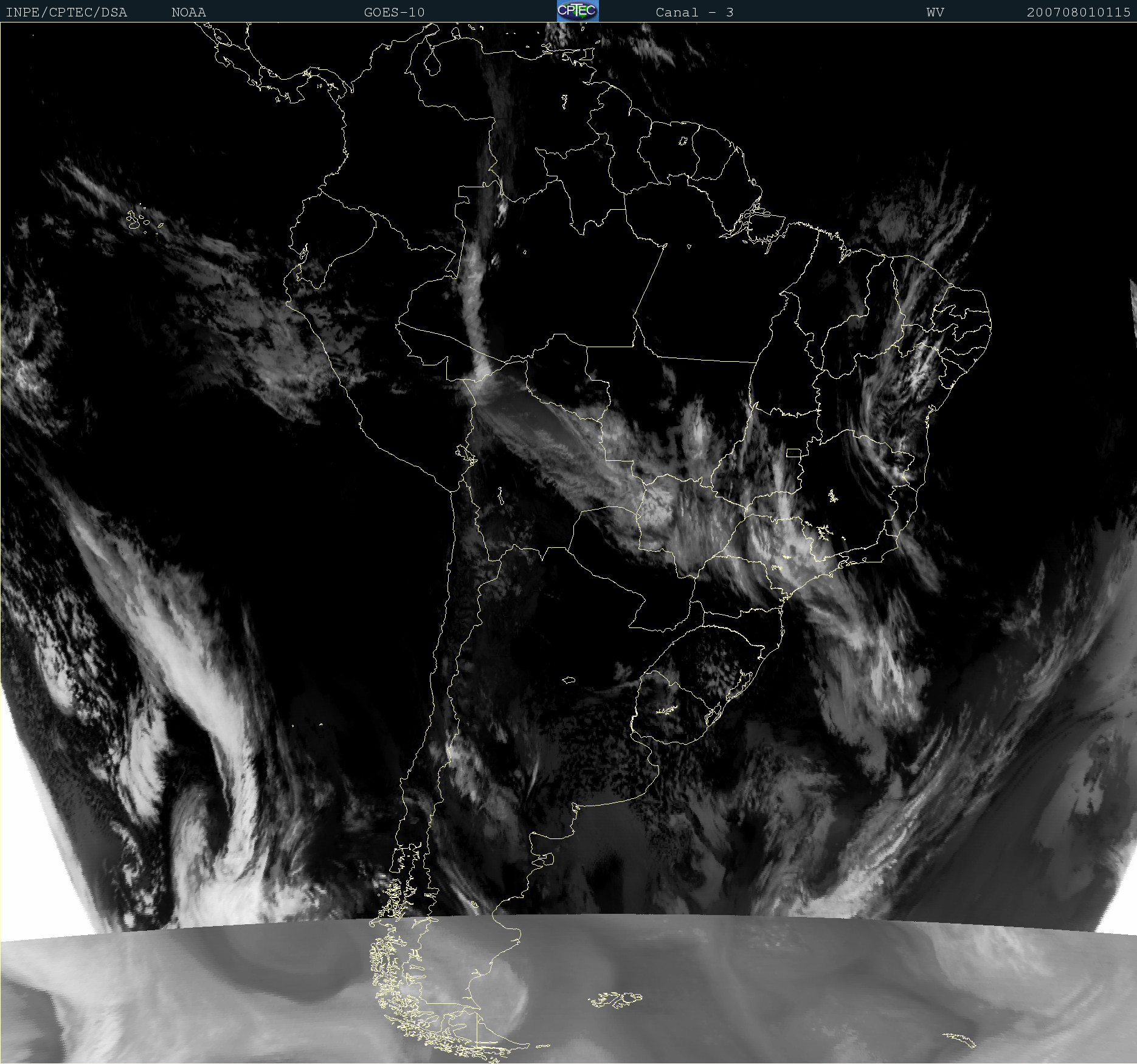Viewport: 1137px width, 1064px height.
Task: Click the 200708010115 timestamp
Action: point(1079,12)
